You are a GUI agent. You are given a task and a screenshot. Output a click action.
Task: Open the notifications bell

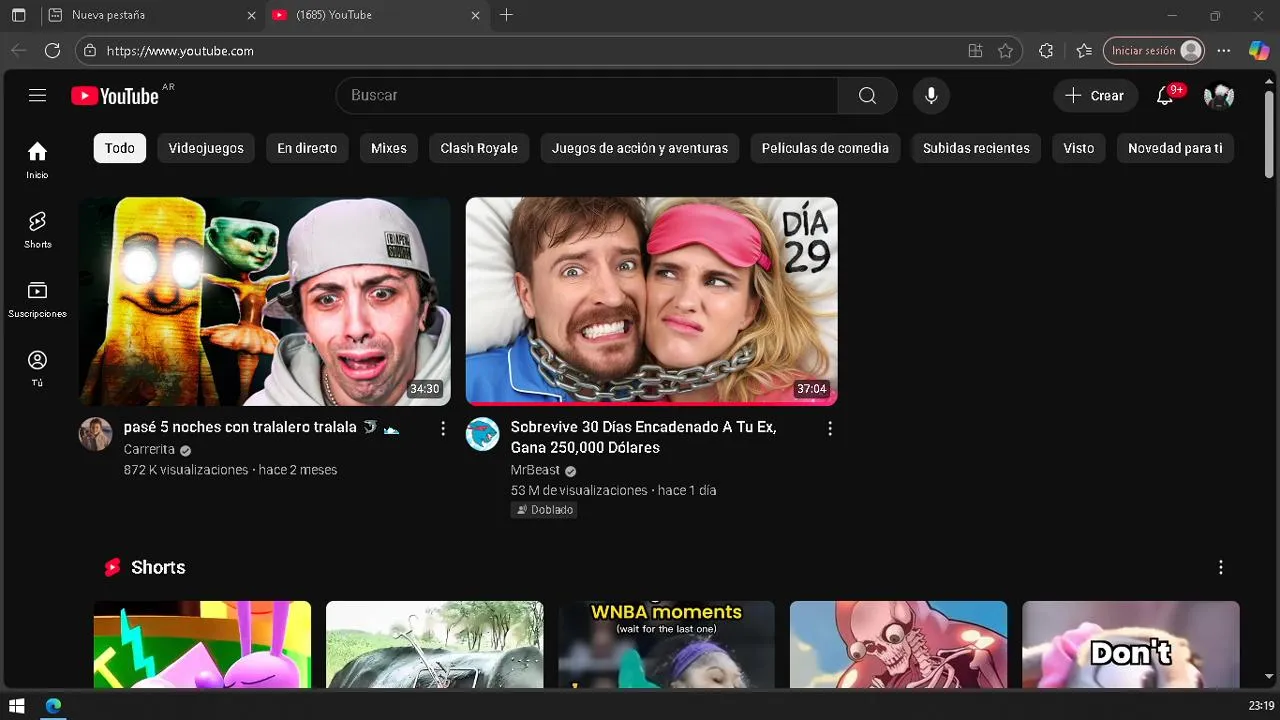1165,95
